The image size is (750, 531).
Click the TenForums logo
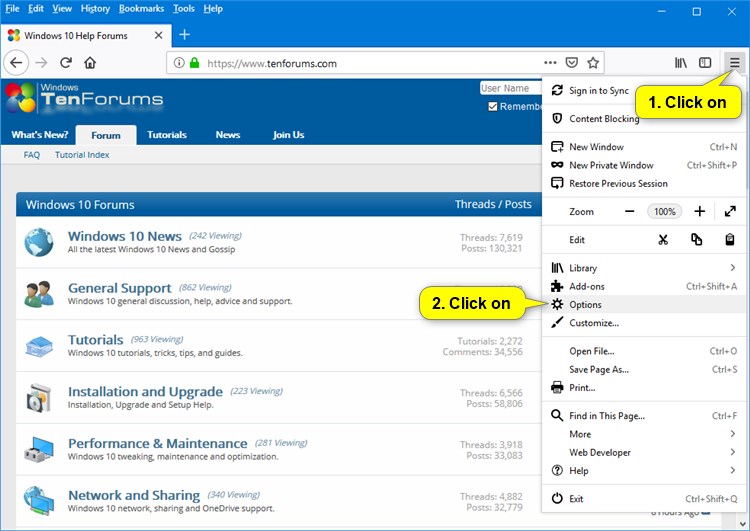(84, 98)
